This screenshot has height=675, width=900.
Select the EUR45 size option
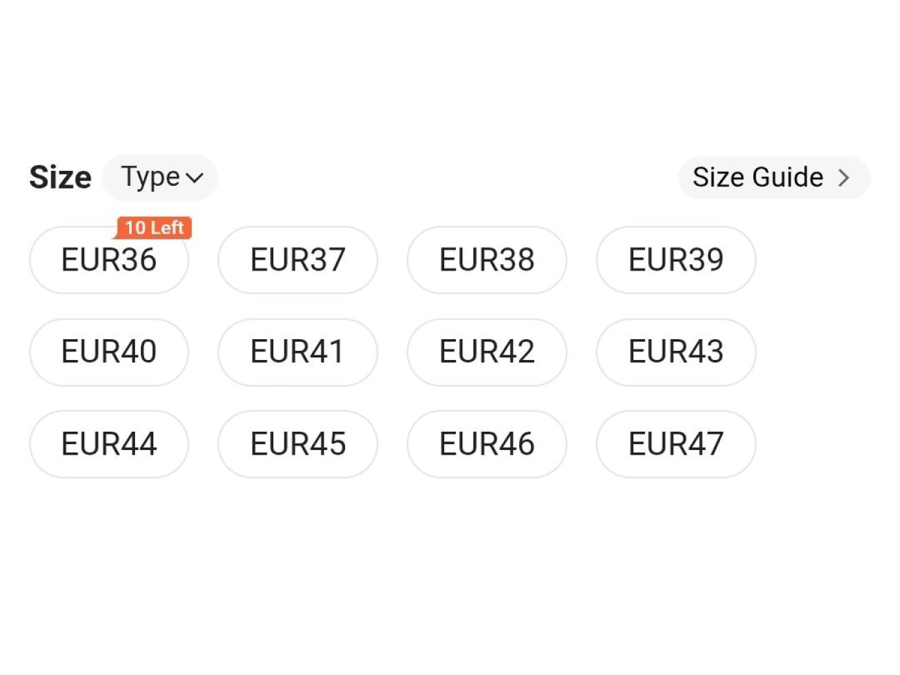(298, 444)
